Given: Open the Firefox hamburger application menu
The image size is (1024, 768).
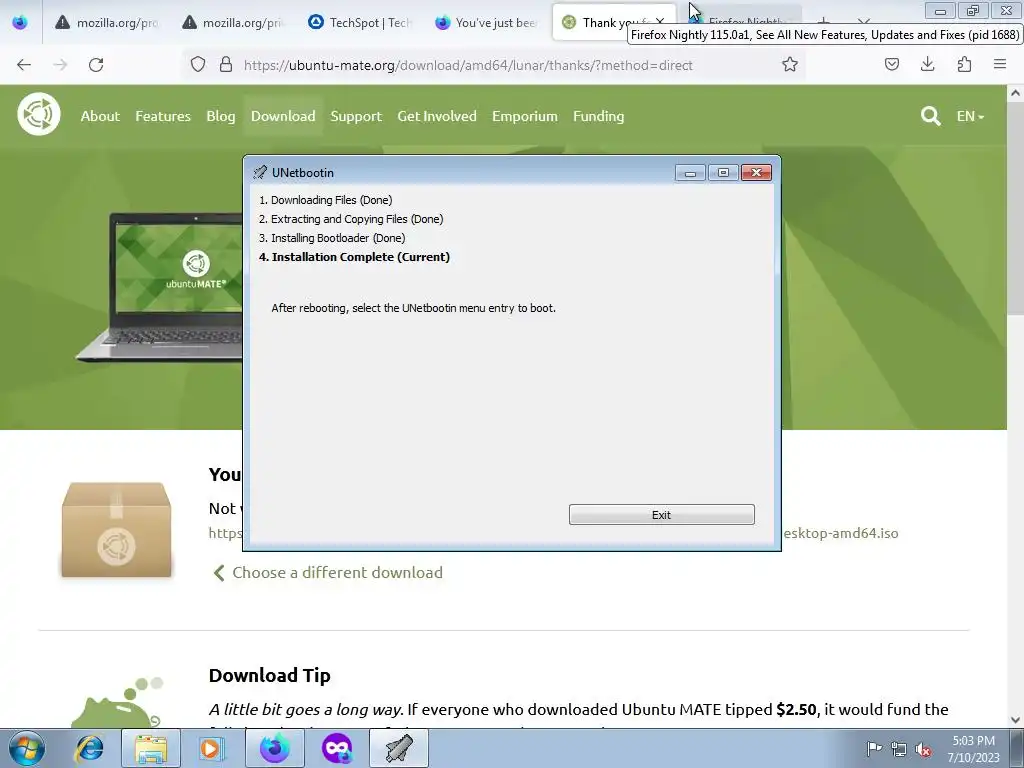Looking at the screenshot, I should click(1000, 64).
